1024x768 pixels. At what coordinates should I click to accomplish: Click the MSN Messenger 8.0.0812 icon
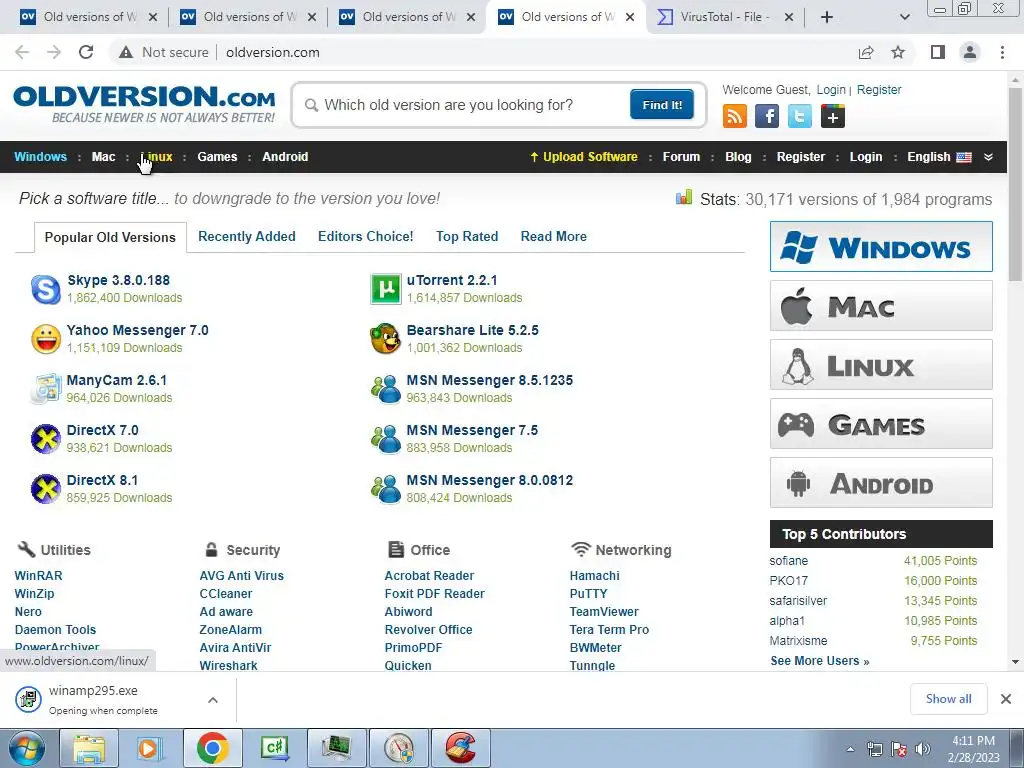tap(385, 488)
